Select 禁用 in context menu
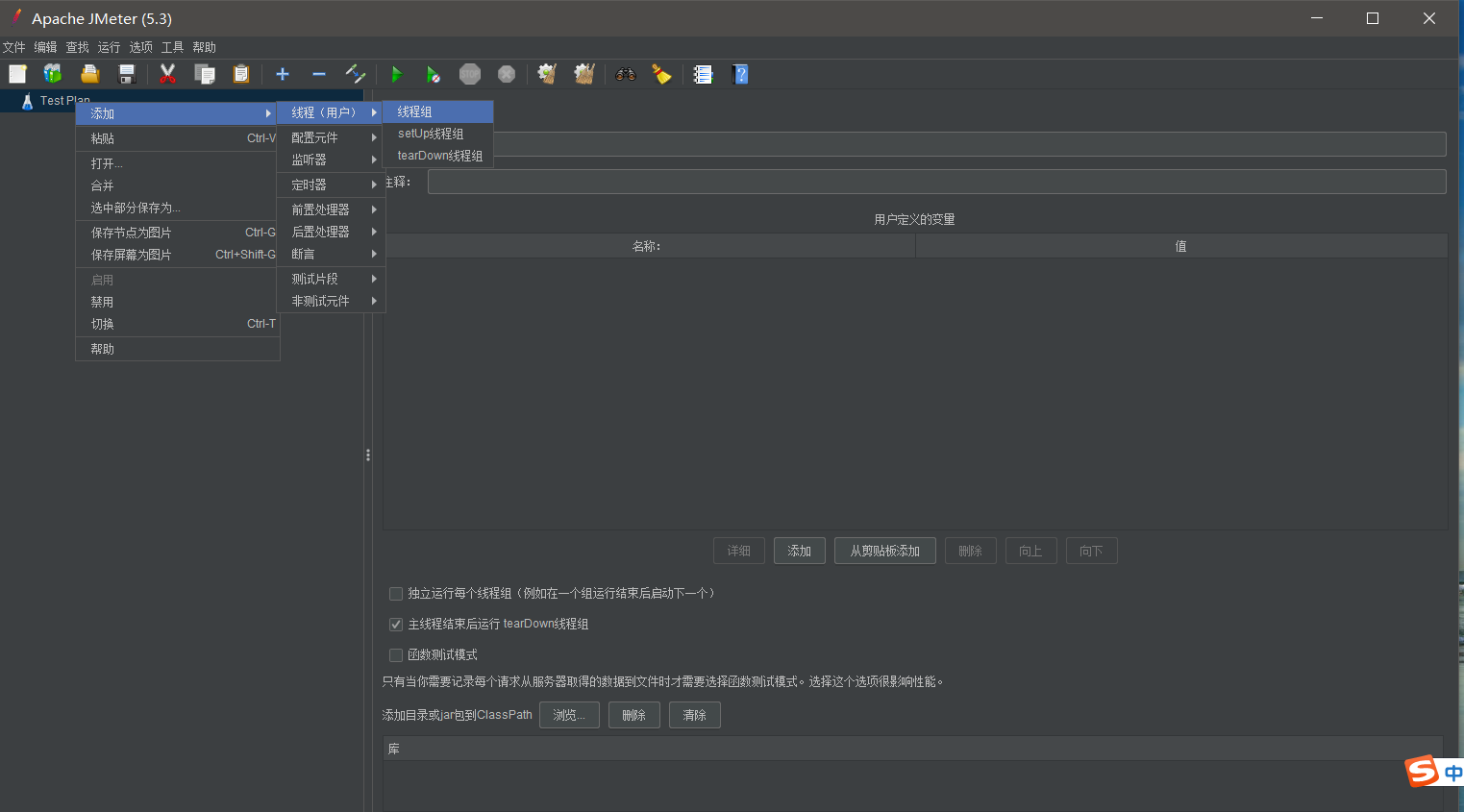 click(177, 302)
